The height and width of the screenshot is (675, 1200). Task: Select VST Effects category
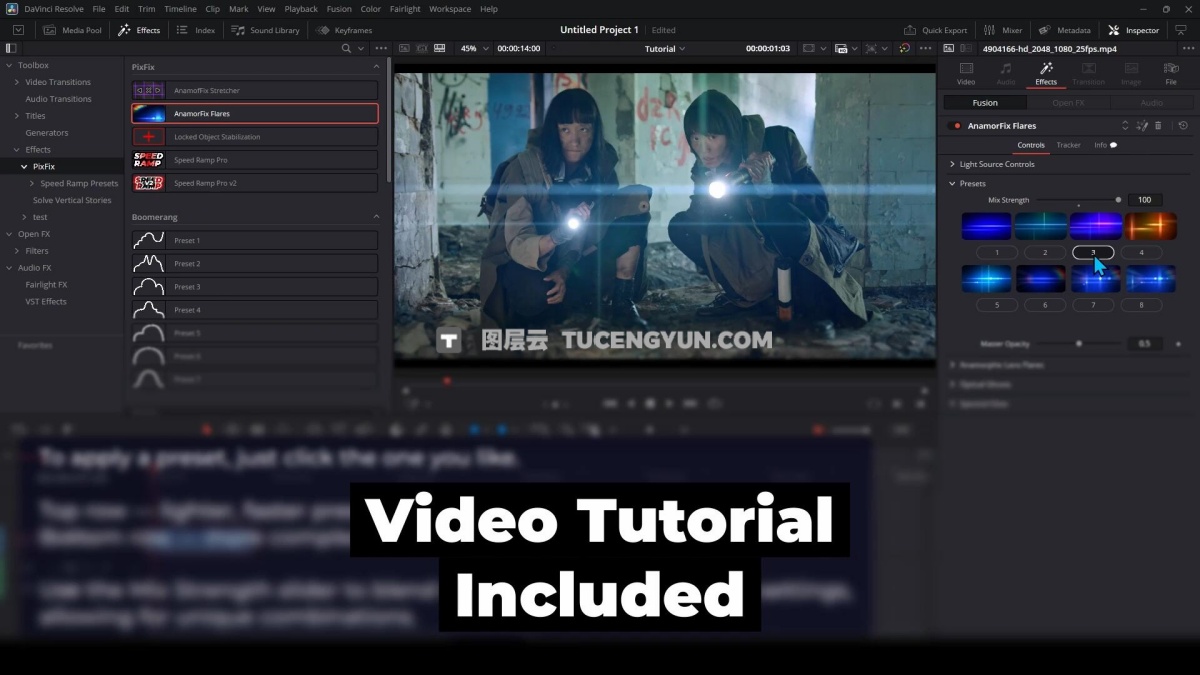coord(46,302)
